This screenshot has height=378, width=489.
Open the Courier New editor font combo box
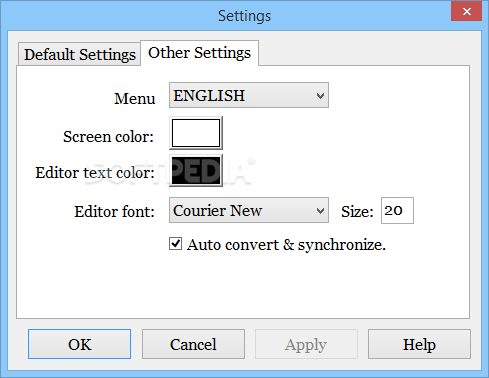[x=249, y=210]
